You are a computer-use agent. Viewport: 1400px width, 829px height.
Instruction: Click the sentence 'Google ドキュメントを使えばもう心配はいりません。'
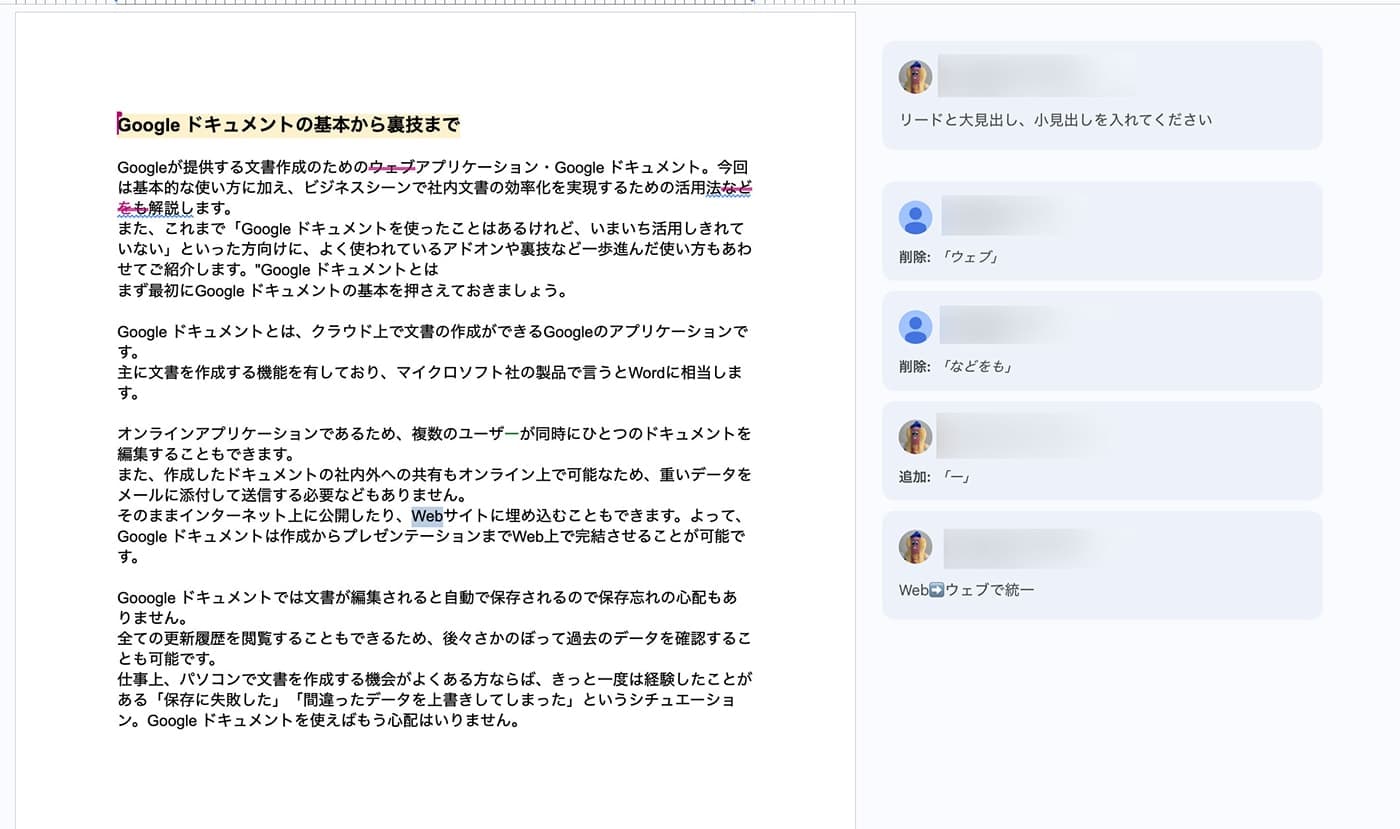(x=334, y=721)
